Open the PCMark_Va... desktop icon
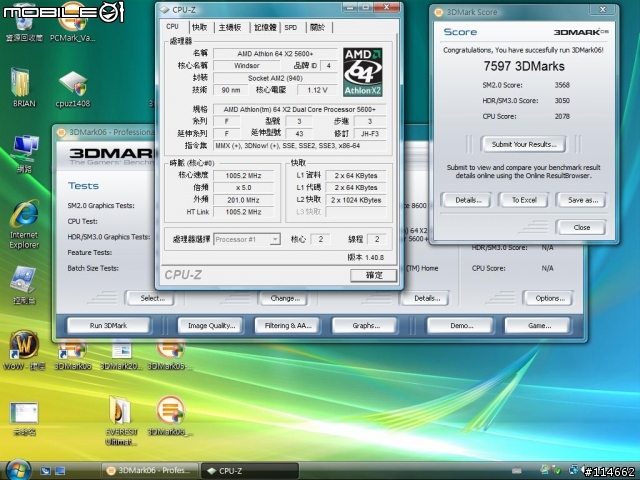The width and height of the screenshot is (640, 480). pos(73,24)
